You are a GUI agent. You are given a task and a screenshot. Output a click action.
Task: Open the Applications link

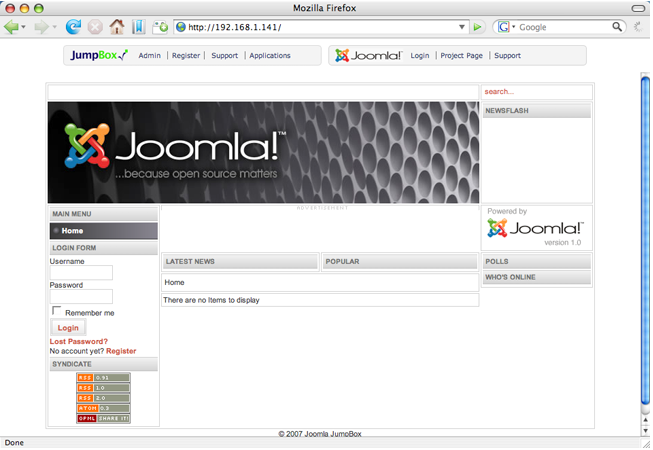pos(270,55)
